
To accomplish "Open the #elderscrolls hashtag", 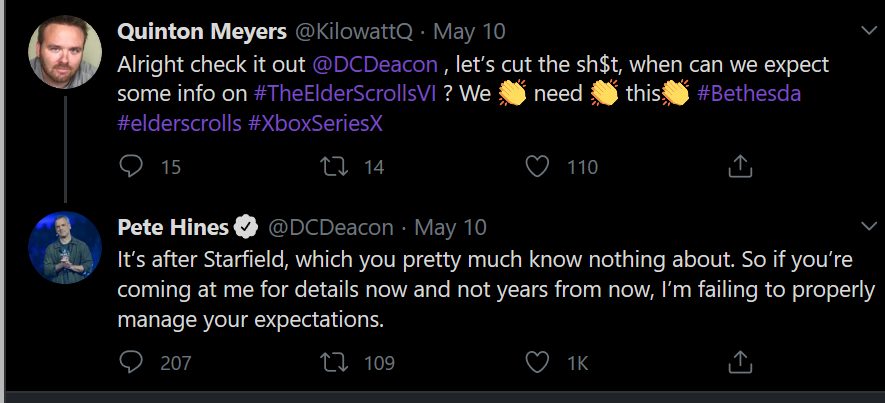I will coord(180,124).
